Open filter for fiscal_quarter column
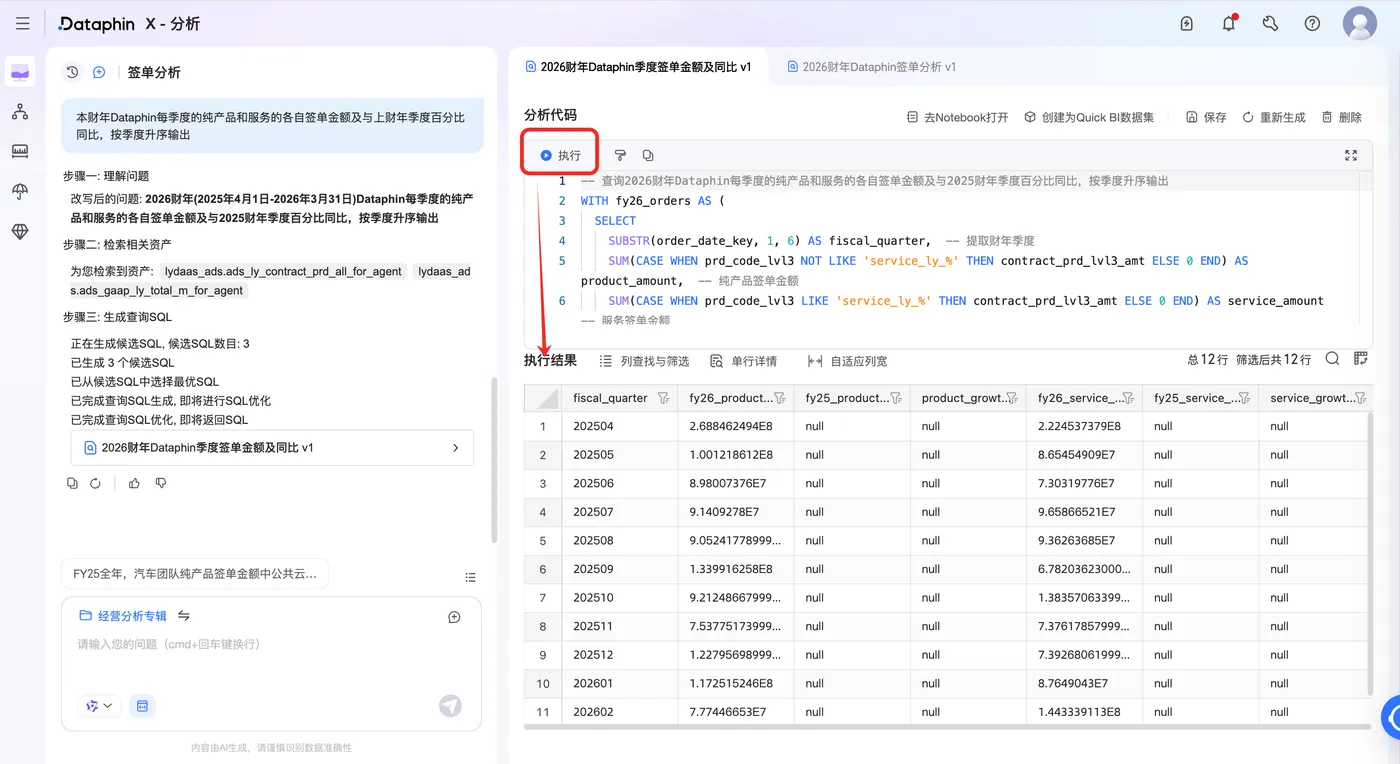The image size is (1400, 764). pyautogui.click(x=663, y=398)
